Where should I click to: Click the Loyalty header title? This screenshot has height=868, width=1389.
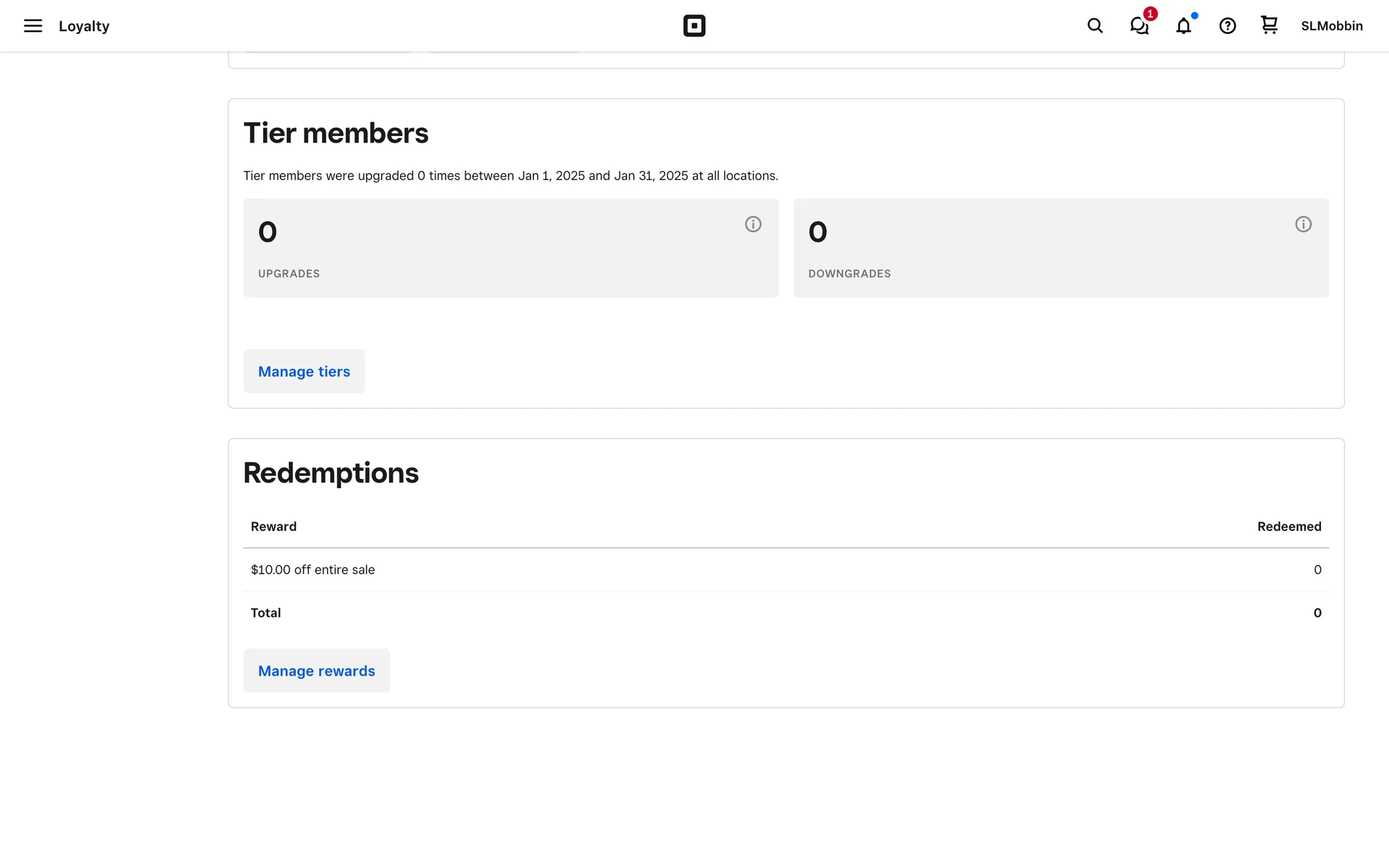point(84,26)
